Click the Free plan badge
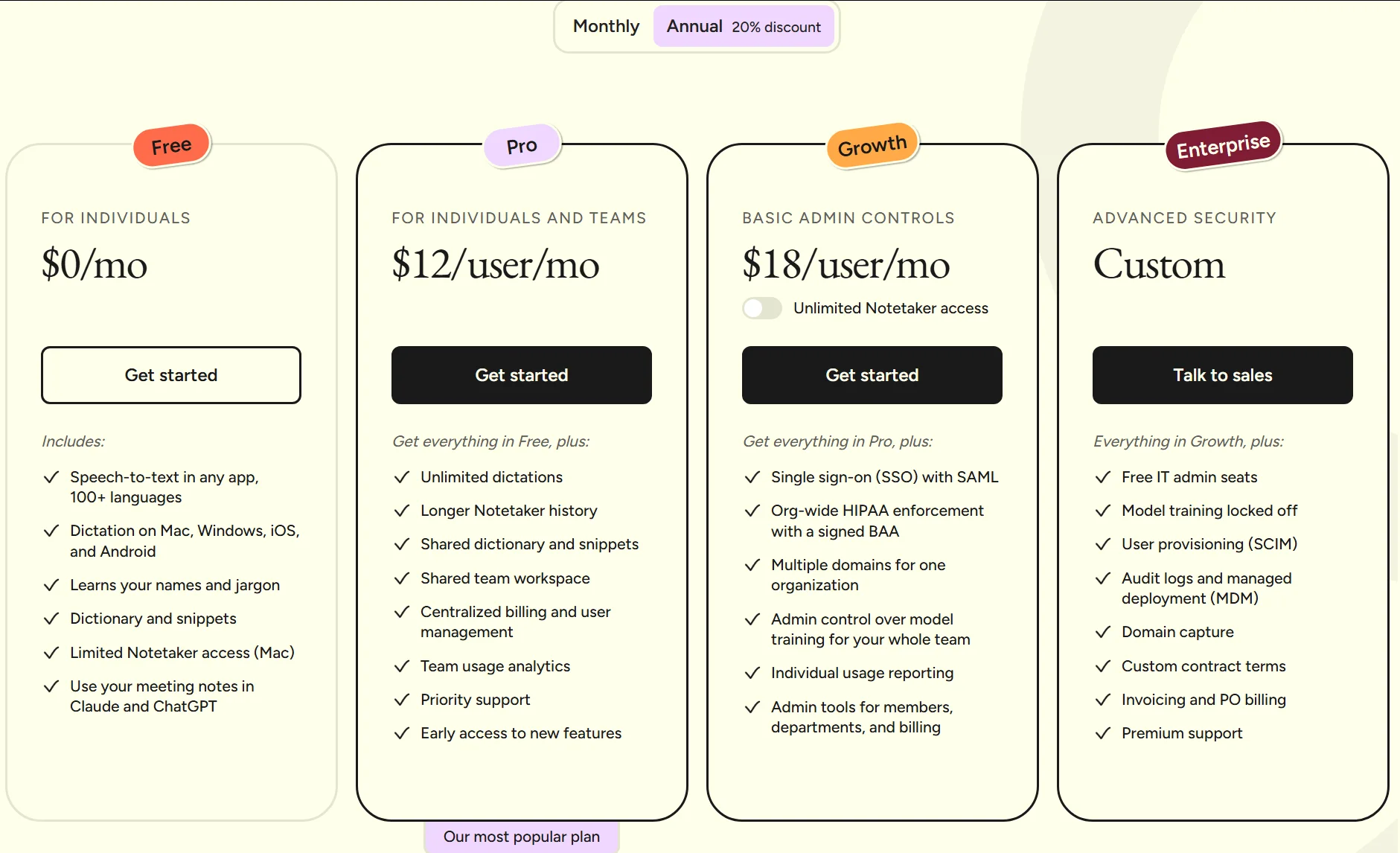Viewport: 1400px width, 853px height. click(x=172, y=145)
